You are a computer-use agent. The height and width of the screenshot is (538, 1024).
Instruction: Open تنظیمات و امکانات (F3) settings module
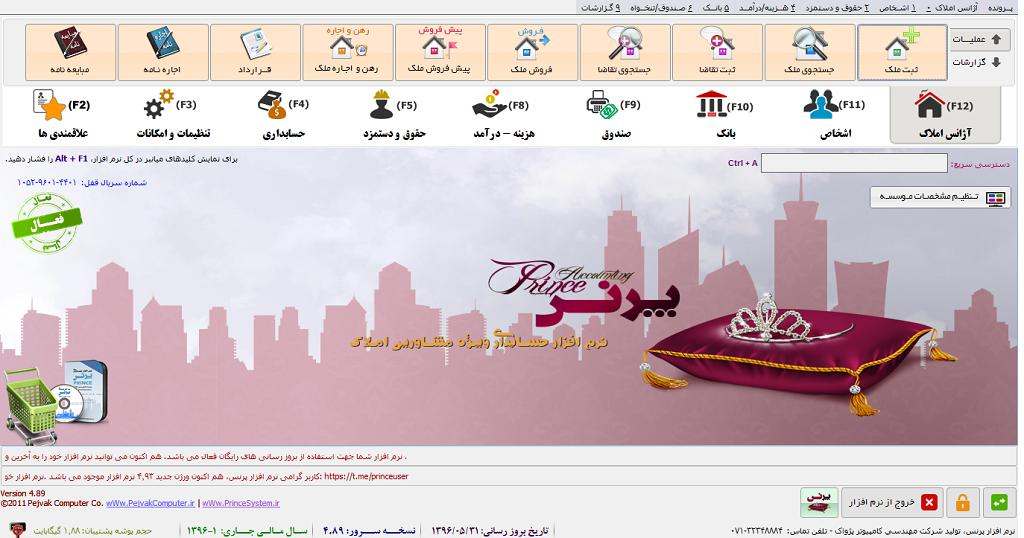(x=173, y=116)
